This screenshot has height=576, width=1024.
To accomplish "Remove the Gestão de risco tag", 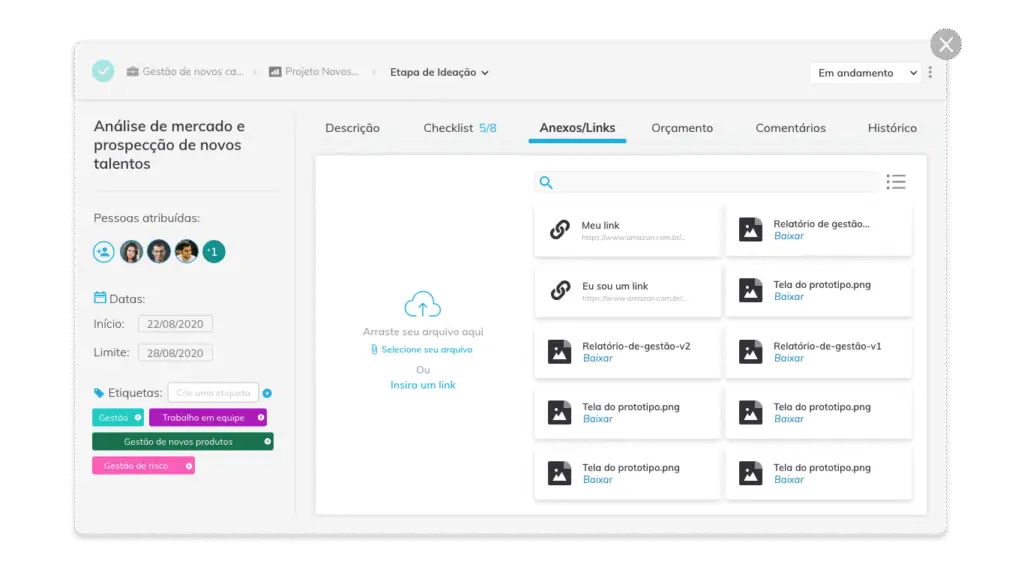I will [189, 466].
